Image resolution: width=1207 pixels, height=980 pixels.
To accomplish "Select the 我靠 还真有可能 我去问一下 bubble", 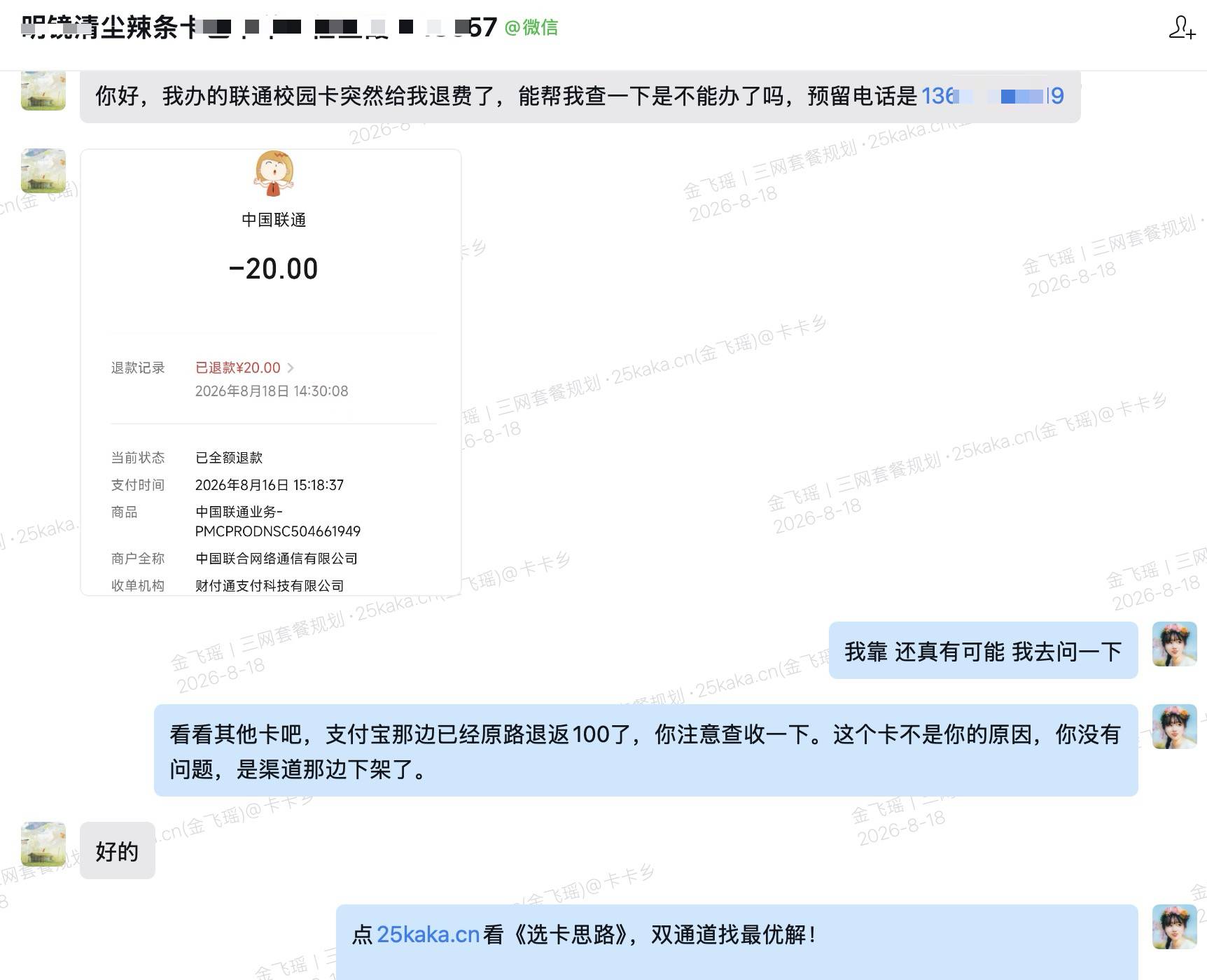I will point(983,650).
